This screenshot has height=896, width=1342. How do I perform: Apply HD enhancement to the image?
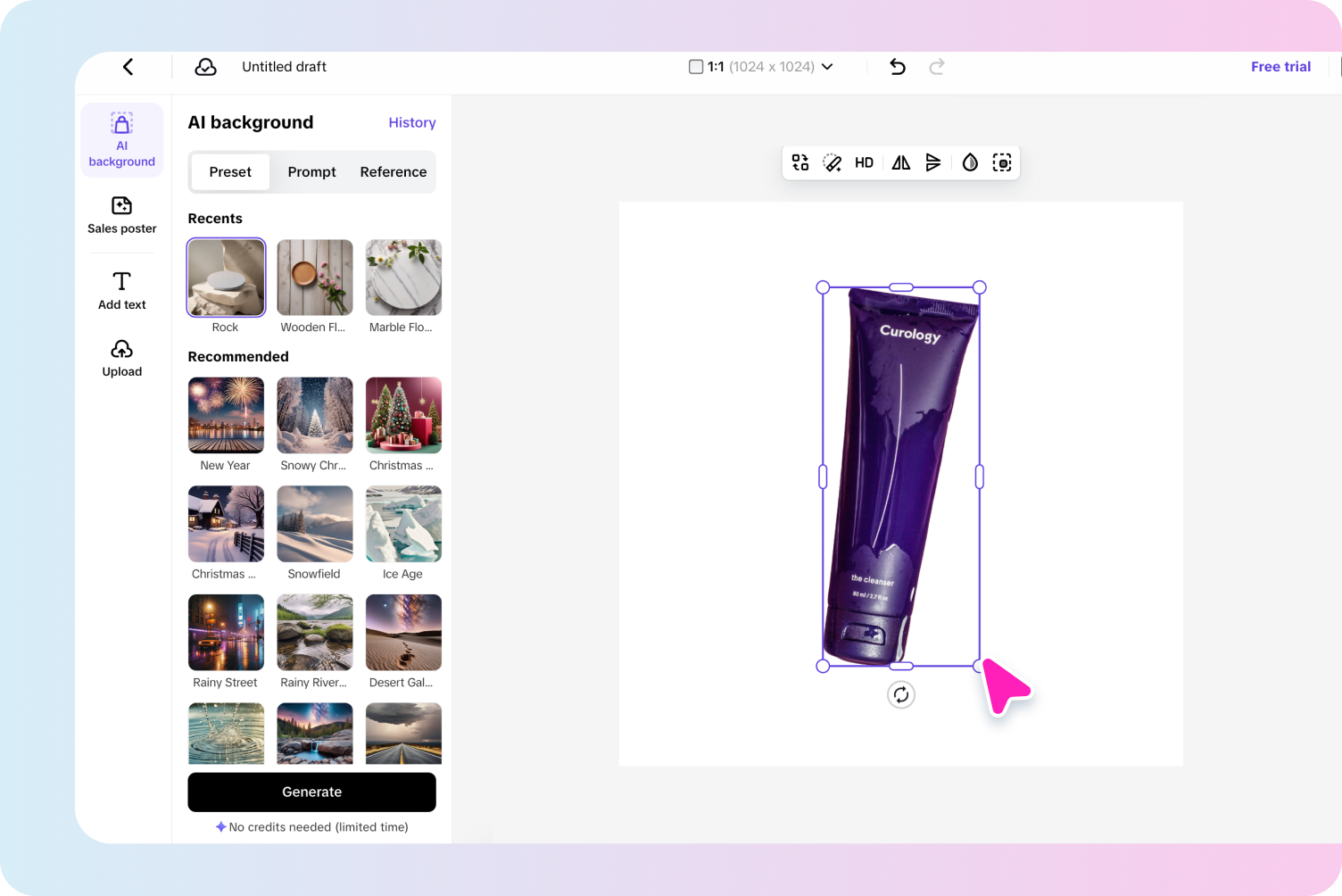[x=864, y=162]
